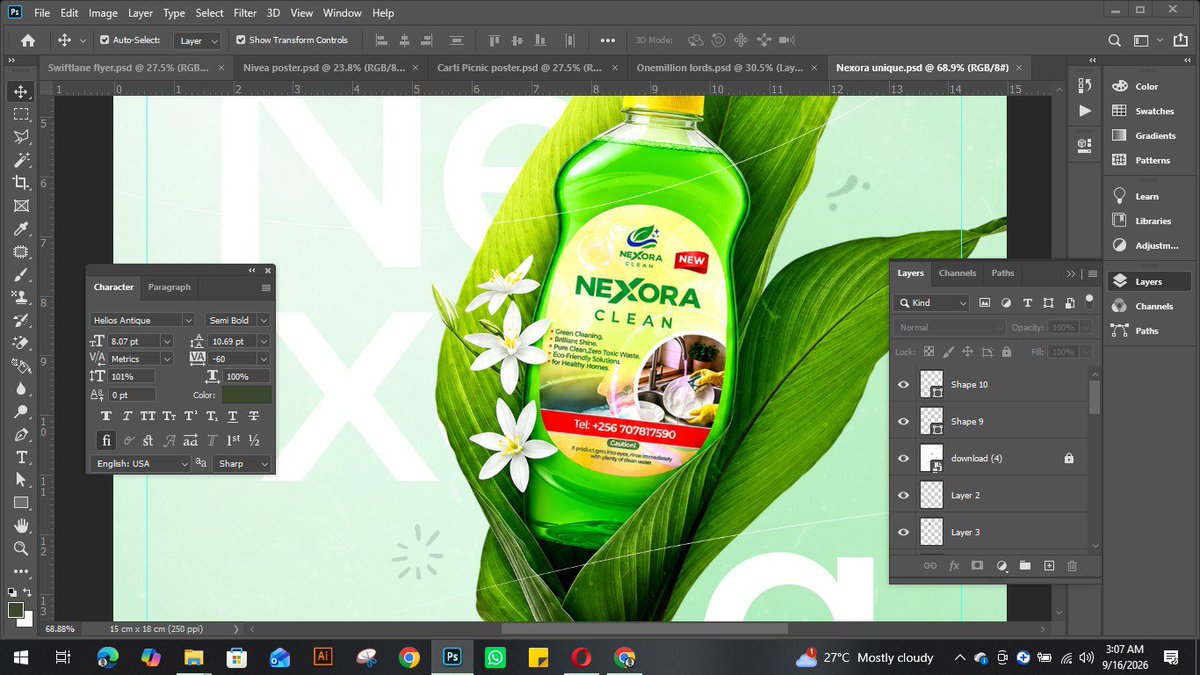Toggle Underline in Character panel

[x=233, y=416]
